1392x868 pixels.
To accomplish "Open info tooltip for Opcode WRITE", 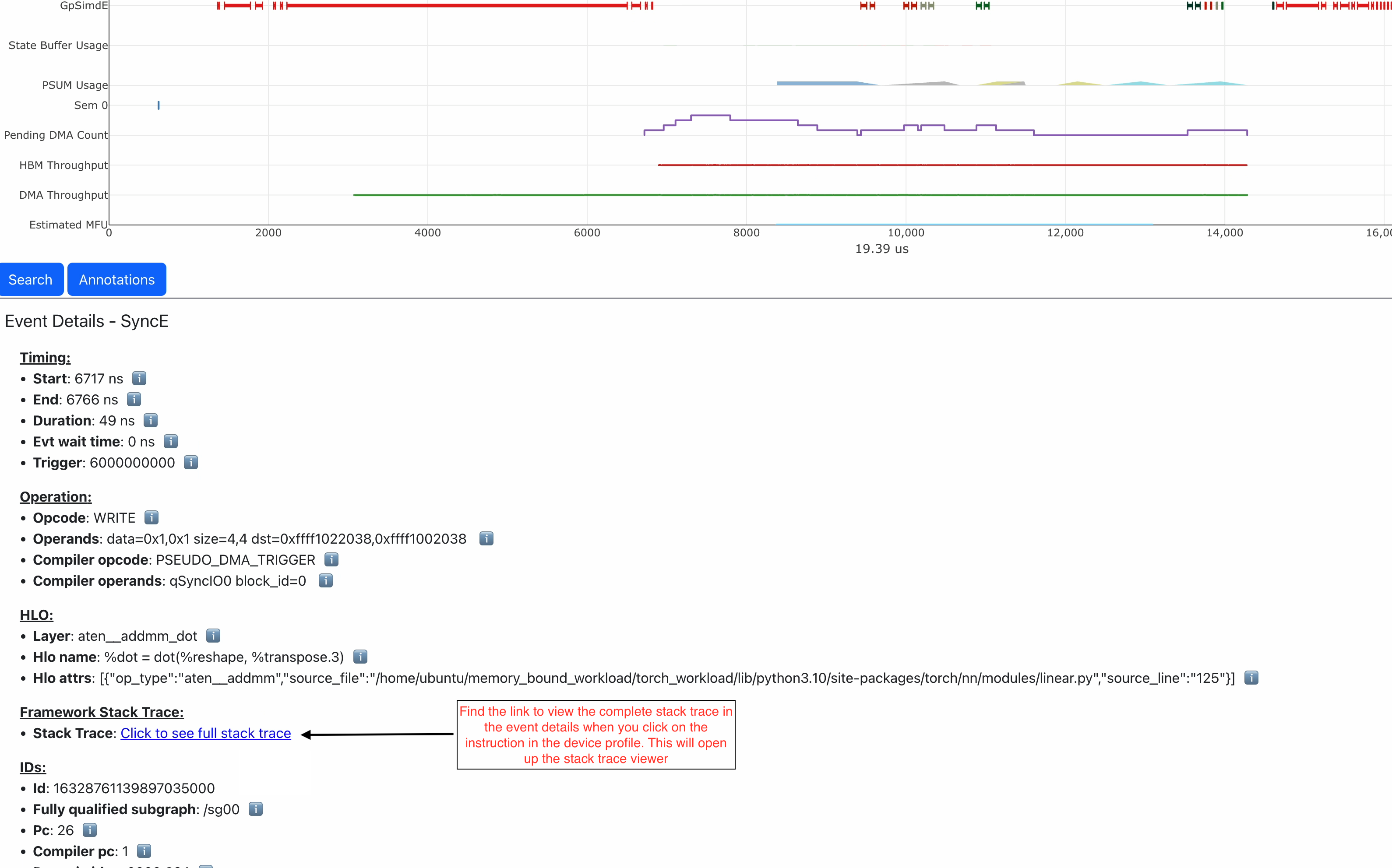I will tap(151, 517).
